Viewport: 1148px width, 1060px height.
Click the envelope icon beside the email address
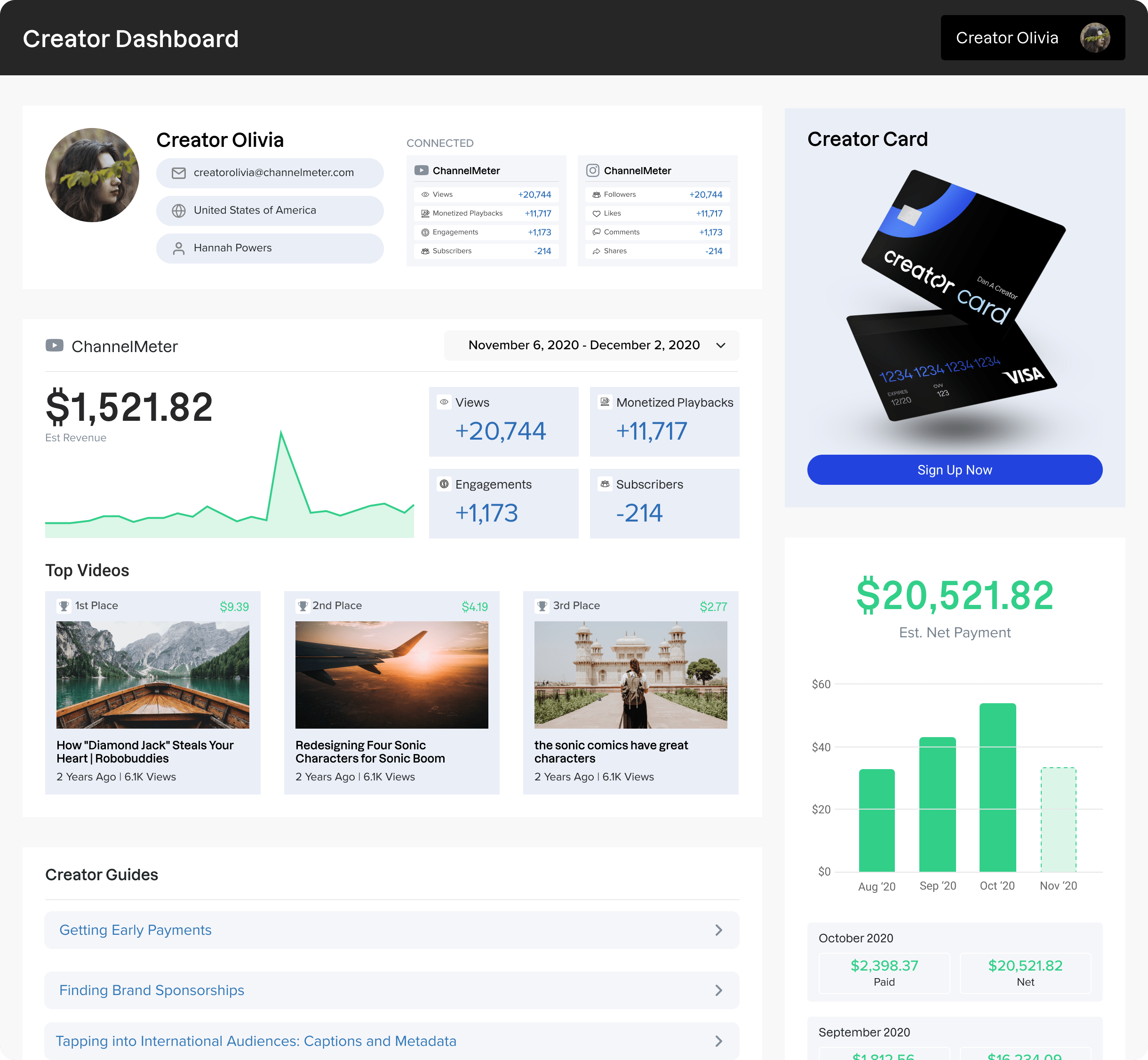178,173
